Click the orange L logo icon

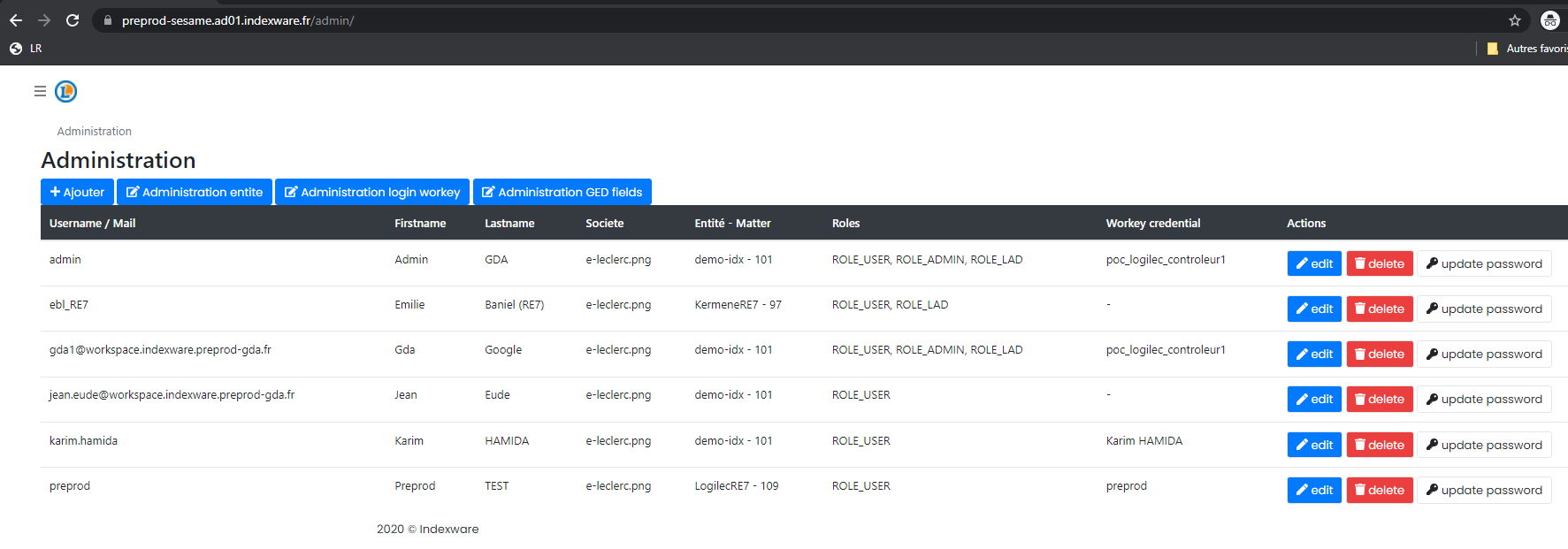[x=66, y=91]
